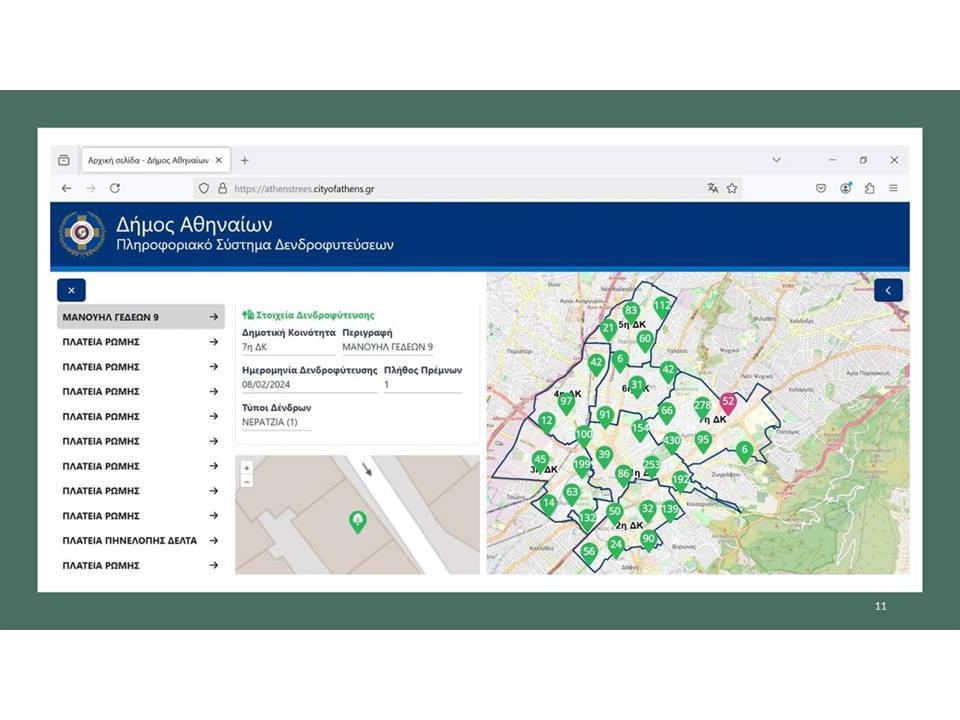Open the ΜΑΝΟΥΗΛ ΓΕΔΕΩΝ 9 list entry
Viewport: 960px width, 720px height.
[141, 317]
